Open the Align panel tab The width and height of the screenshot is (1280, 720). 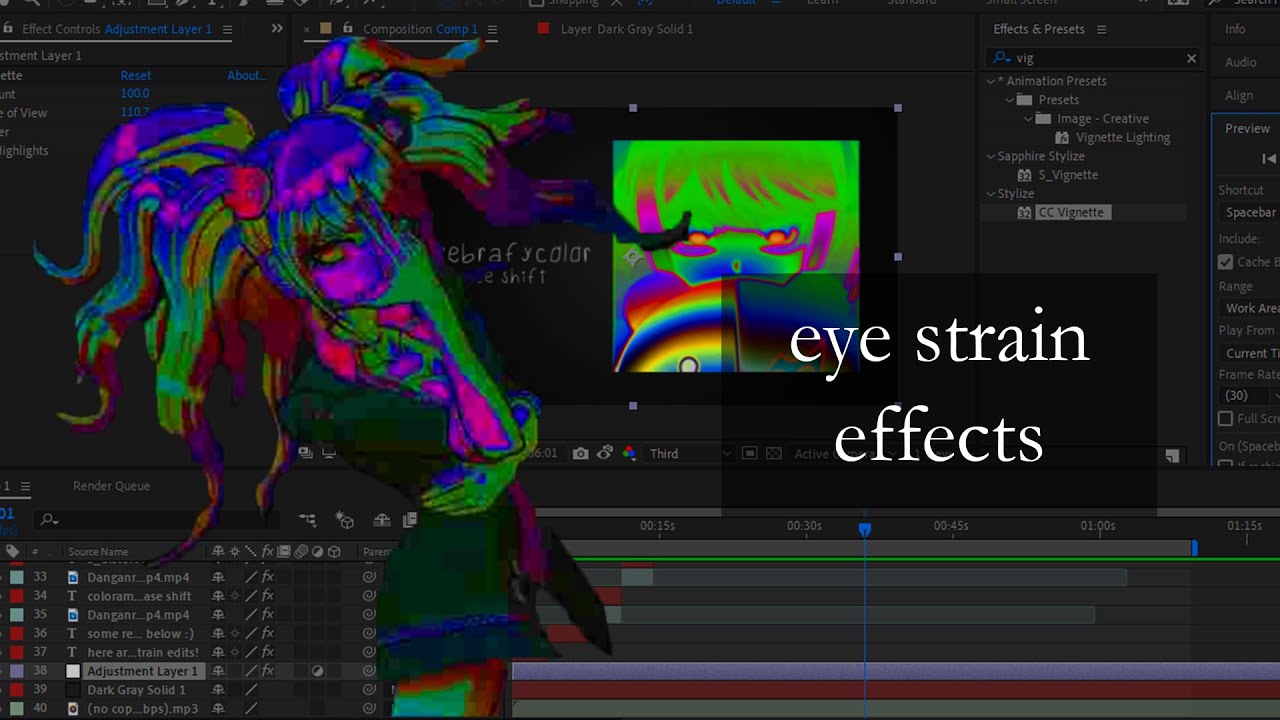1239,96
